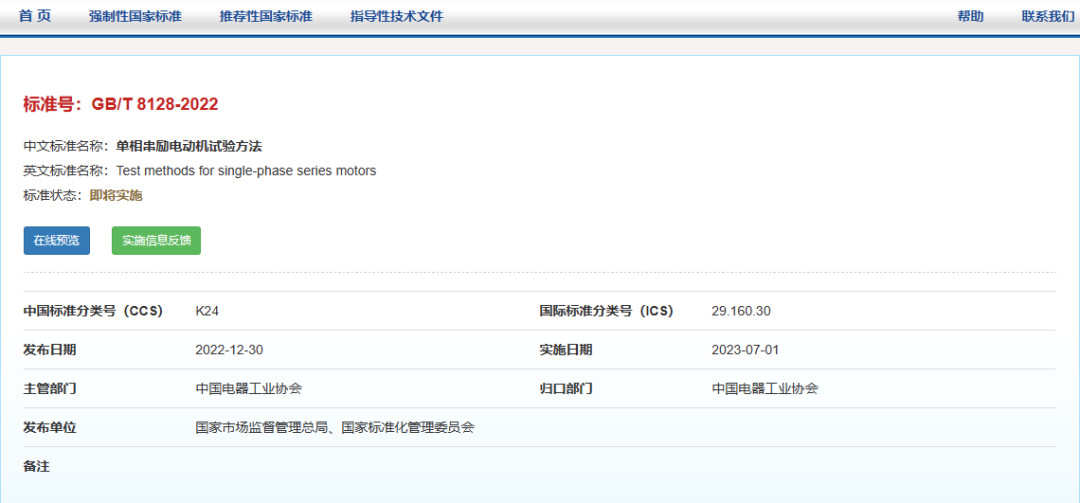Click the 中国标准分类号（CCS）label
Viewport: 1080px width, 503px height.
coord(93,311)
